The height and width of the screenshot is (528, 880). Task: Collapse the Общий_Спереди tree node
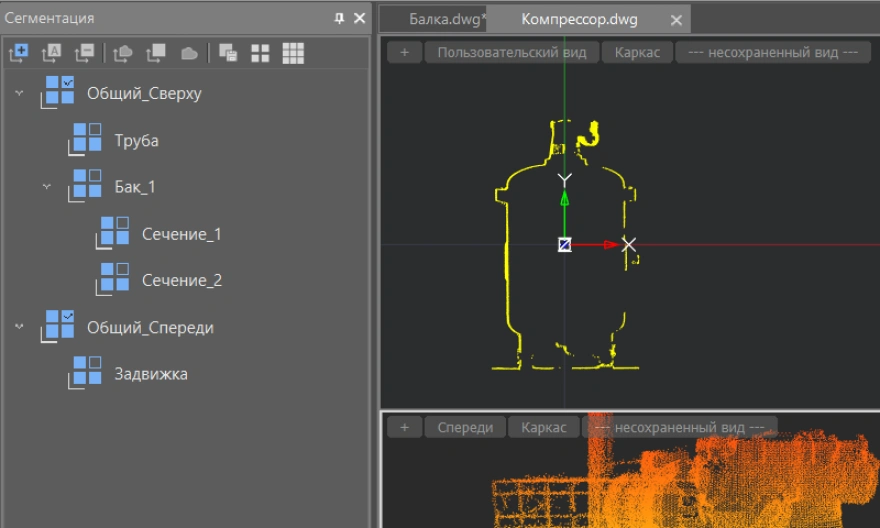pyautogui.click(x=19, y=326)
